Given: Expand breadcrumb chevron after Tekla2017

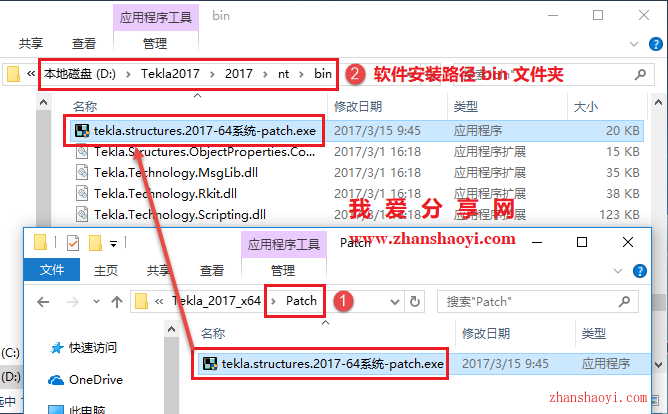Looking at the screenshot, I should click(x=212, y=75).
